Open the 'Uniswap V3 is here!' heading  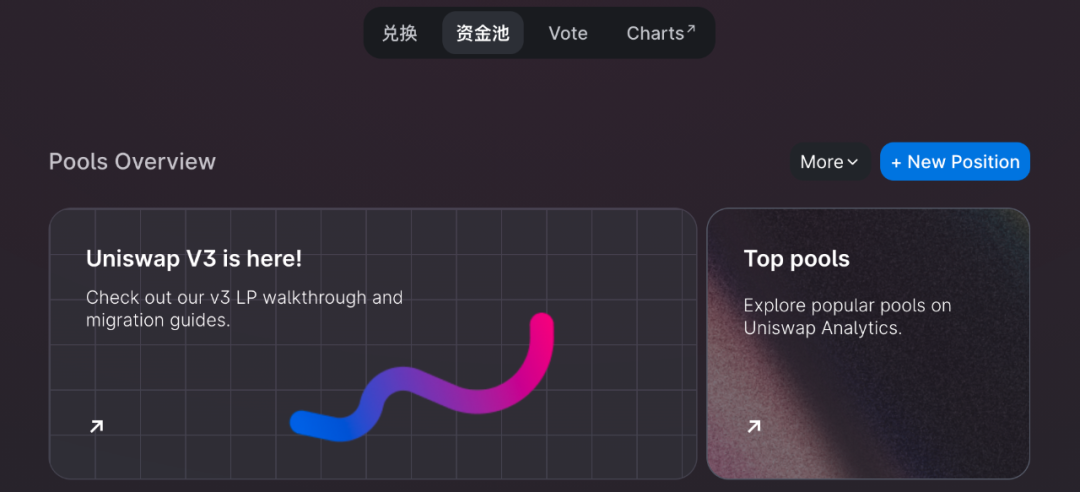pos(194,259)
